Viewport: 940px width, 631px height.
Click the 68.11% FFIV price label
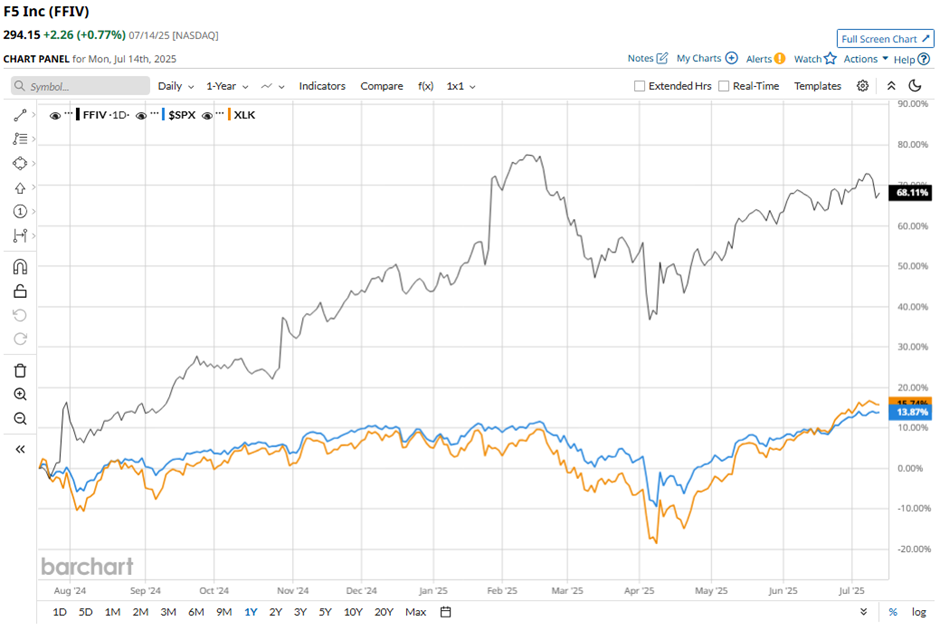911,192
